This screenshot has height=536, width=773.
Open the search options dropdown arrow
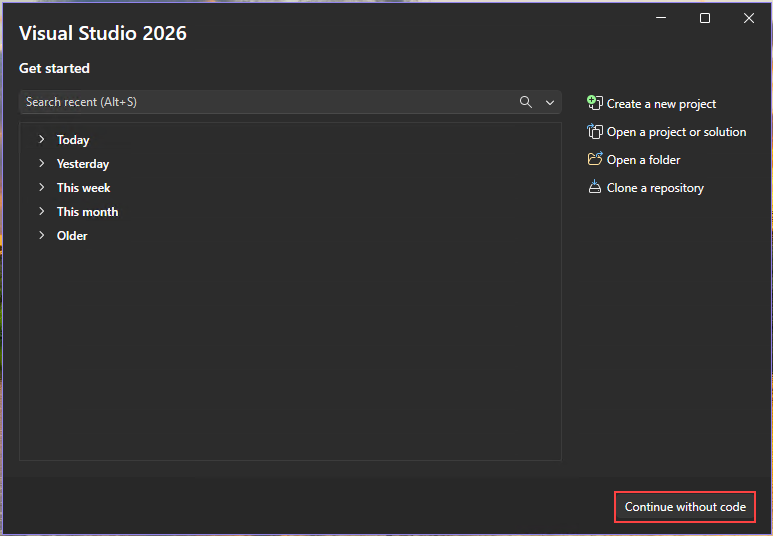pos(550,103)
